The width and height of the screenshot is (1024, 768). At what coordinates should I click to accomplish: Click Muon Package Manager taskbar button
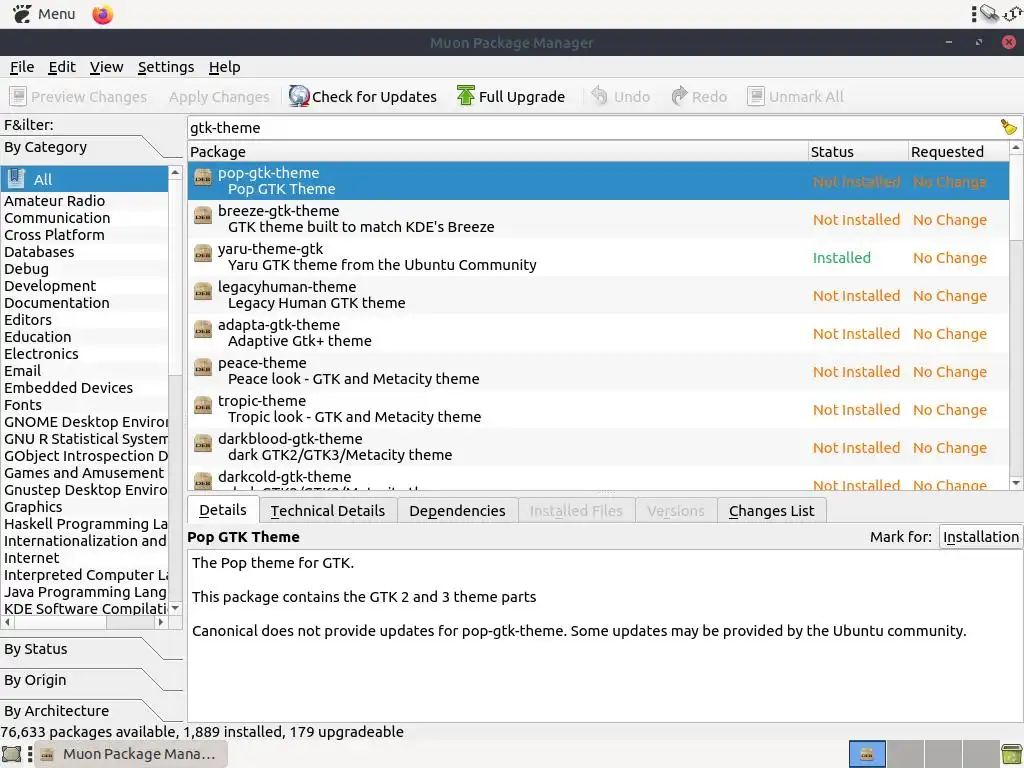click(131, 754)
